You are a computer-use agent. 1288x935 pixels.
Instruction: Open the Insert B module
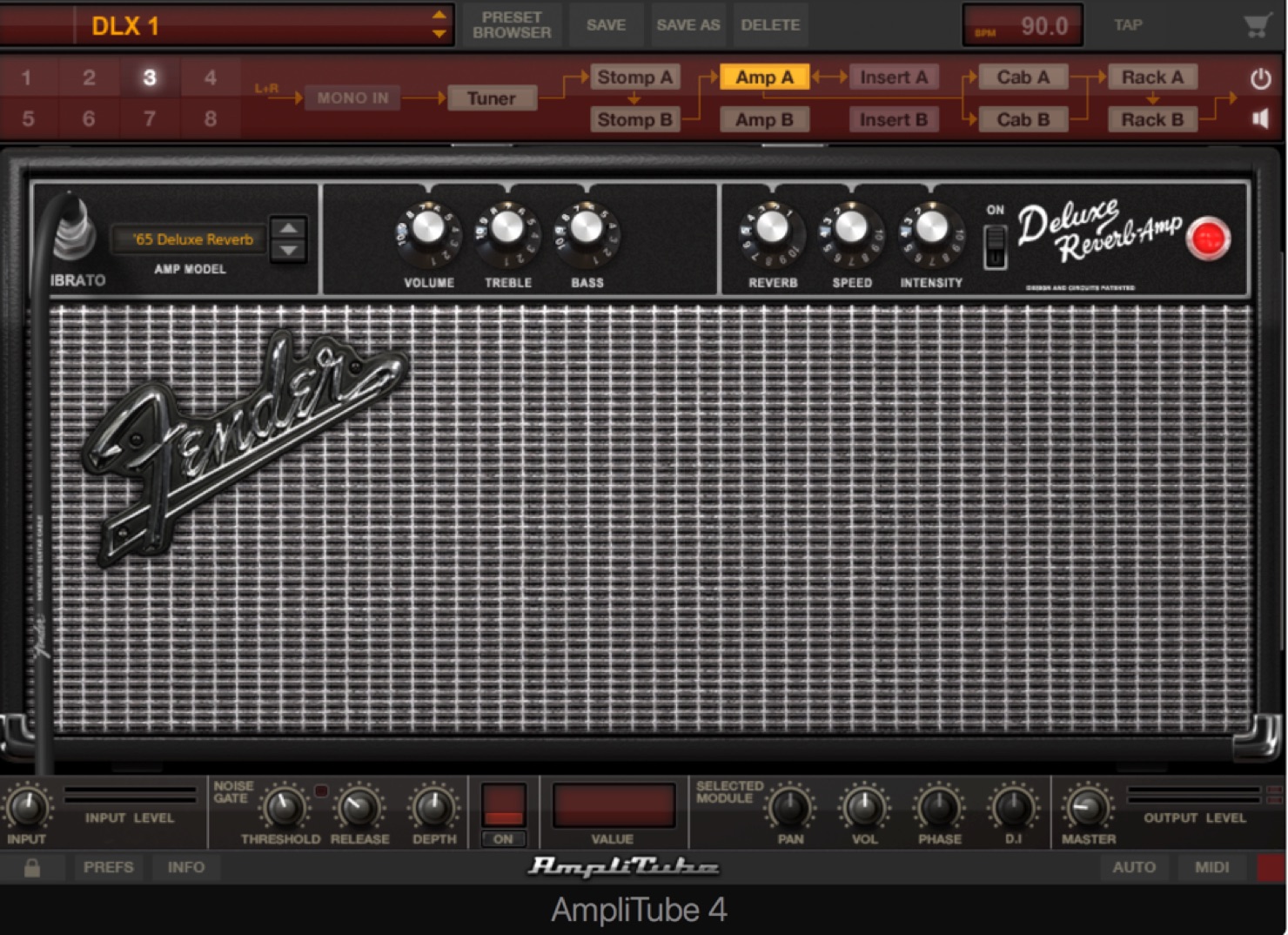(x=894, y=120)
